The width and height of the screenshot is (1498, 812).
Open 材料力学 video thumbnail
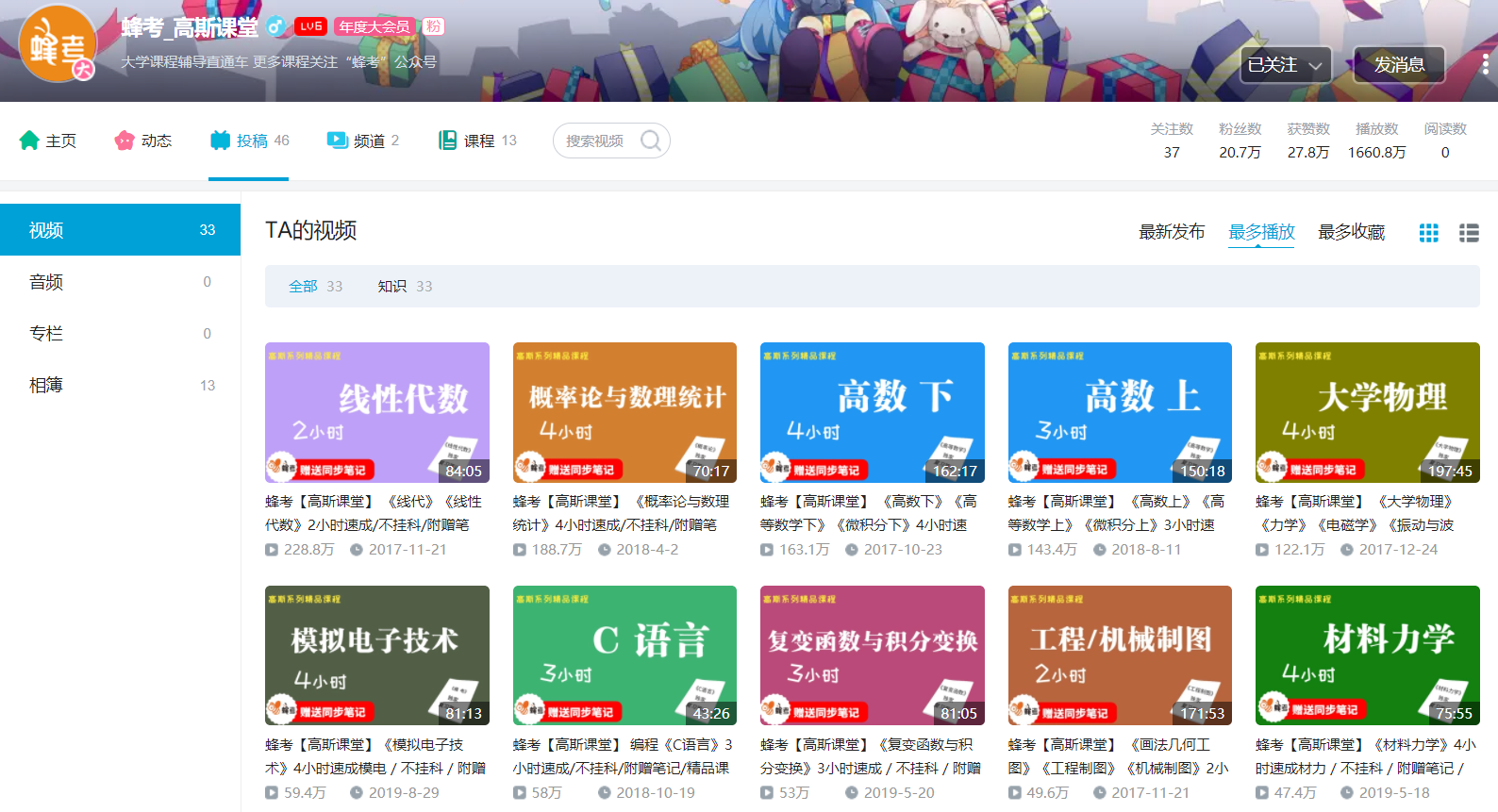coord(1368,655)
